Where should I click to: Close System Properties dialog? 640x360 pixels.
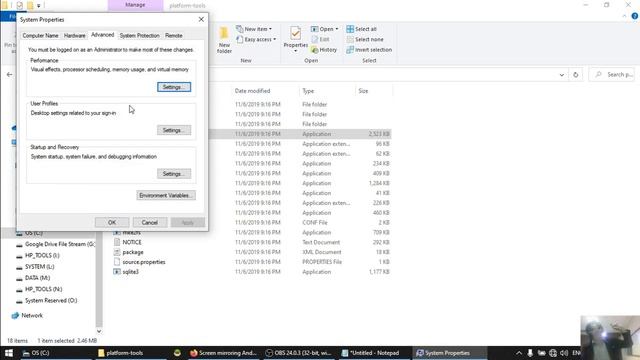[x=201, y=19]
